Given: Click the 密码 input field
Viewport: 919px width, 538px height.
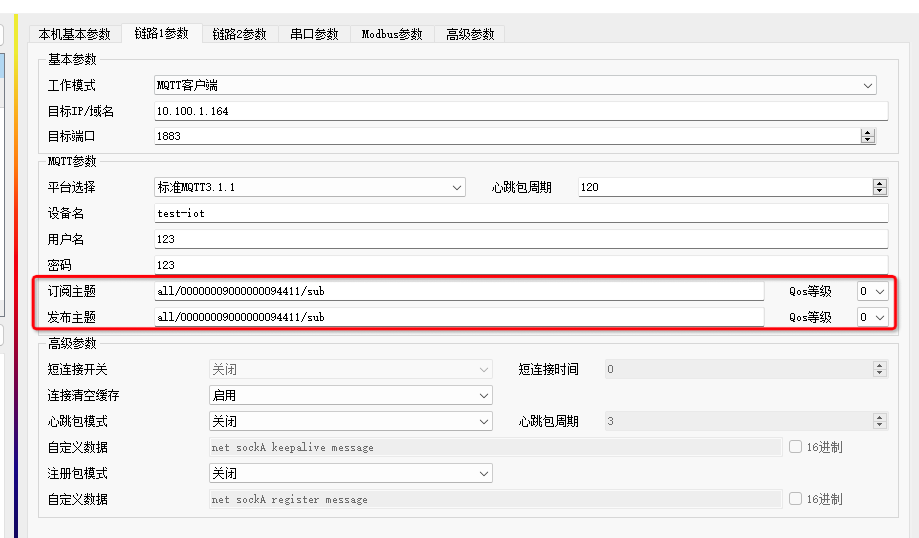Looking at the screenshot, I should (520, 265).
